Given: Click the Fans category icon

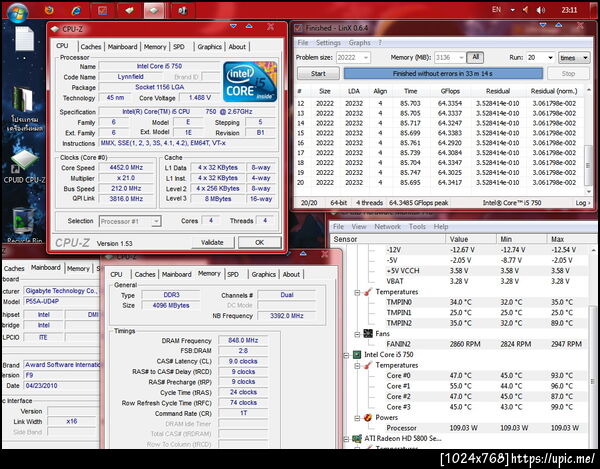Looking at the screenshot, I should point(368,334).
